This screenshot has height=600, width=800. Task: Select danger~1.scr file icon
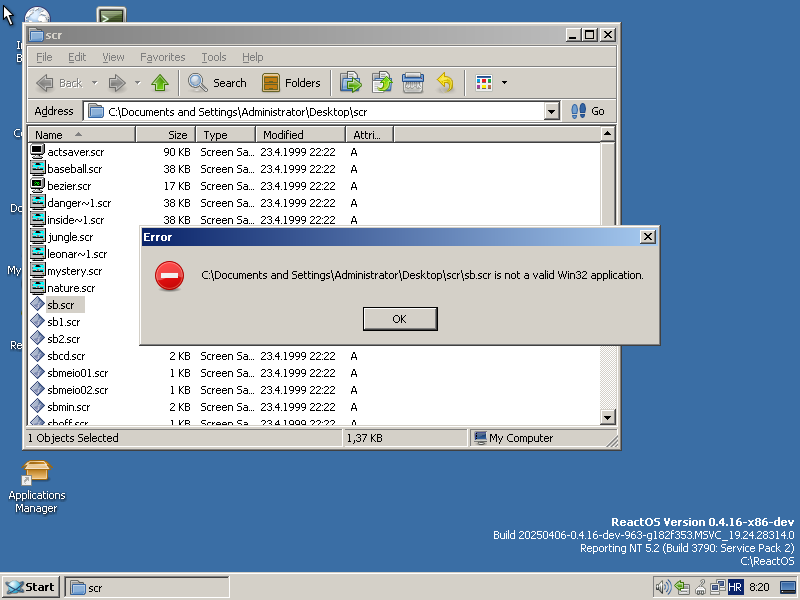coord(38,203)
